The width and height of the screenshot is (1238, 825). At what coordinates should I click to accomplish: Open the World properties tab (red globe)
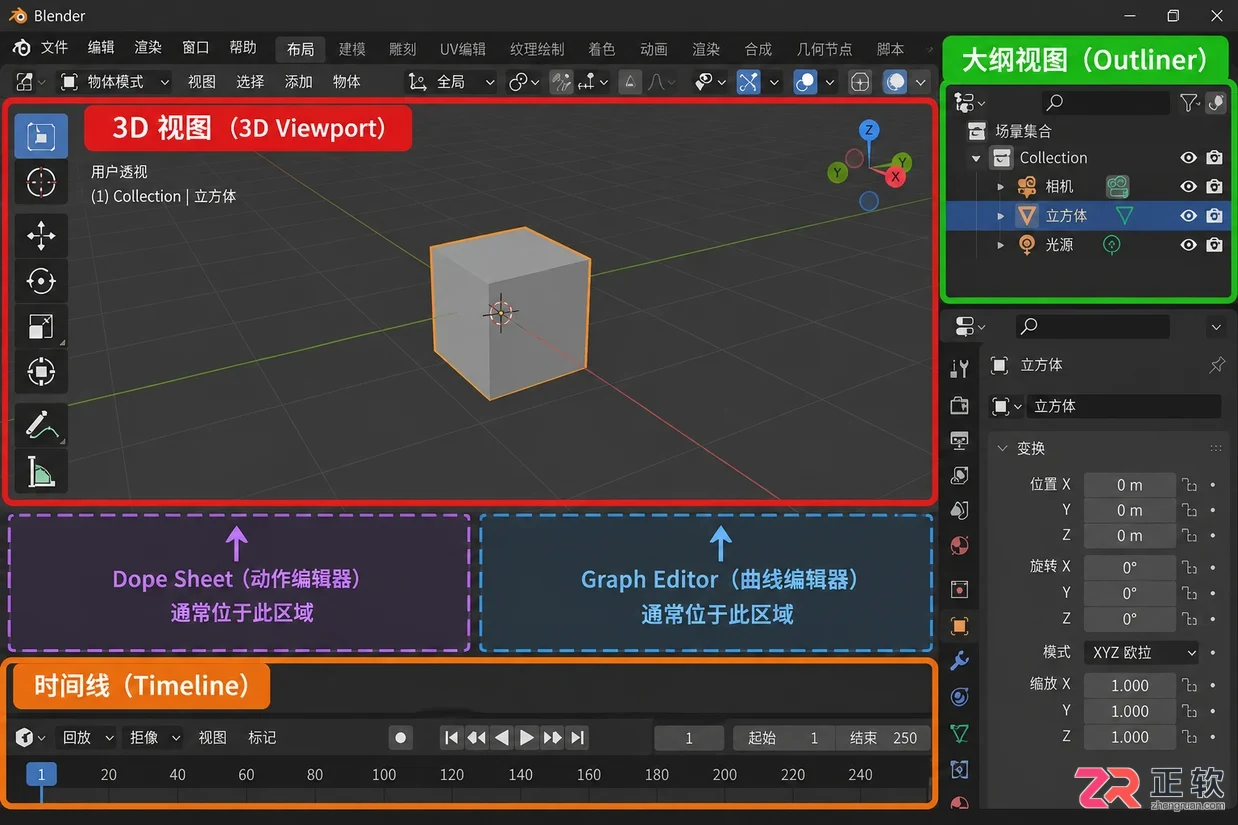click(959, 546)
